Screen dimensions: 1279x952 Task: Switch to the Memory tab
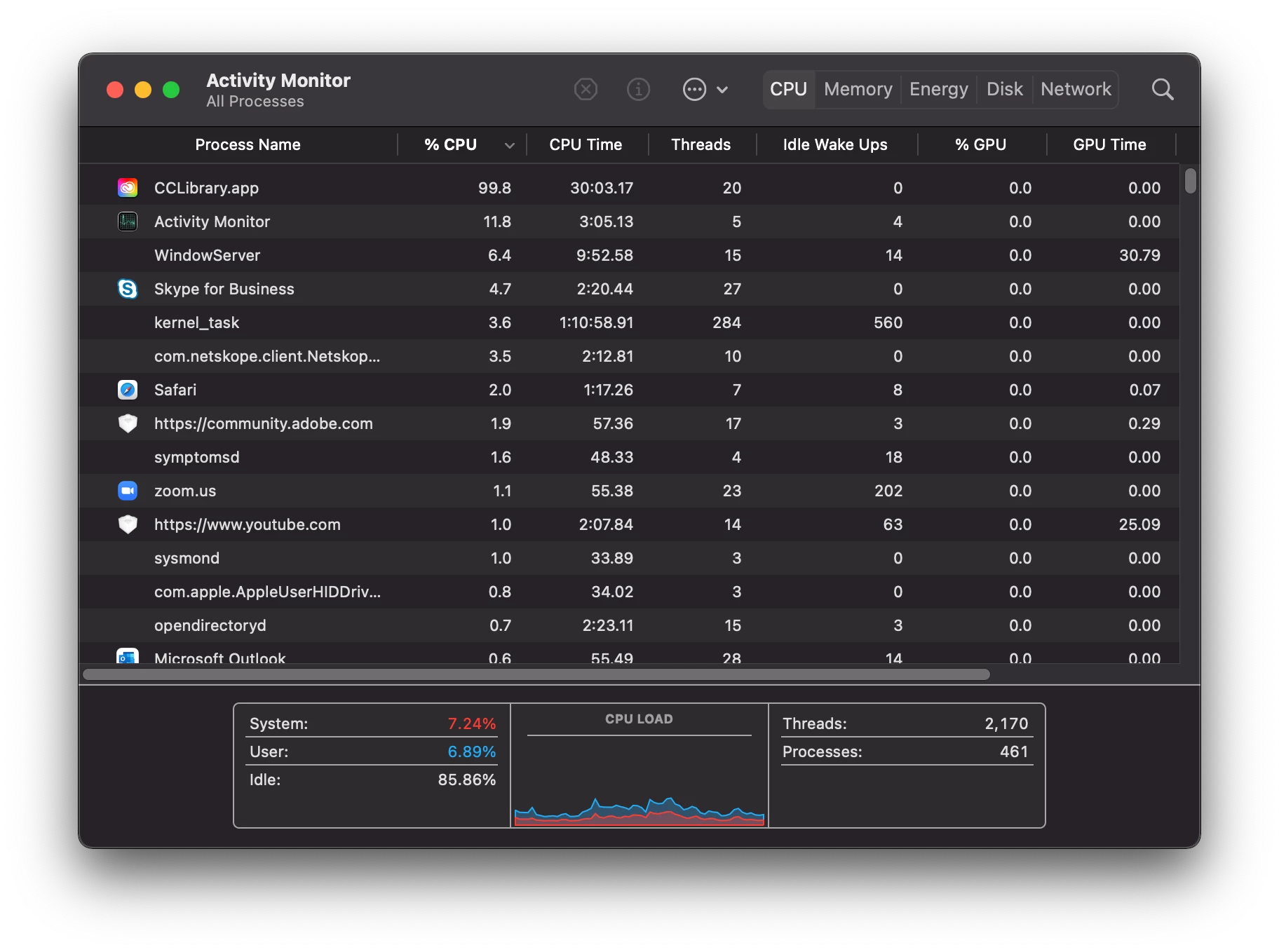tap(858, 89)
